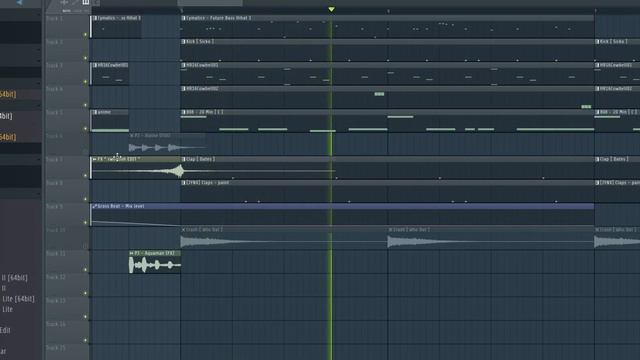Select the Track 1 header label

click(x=55, y=19)
